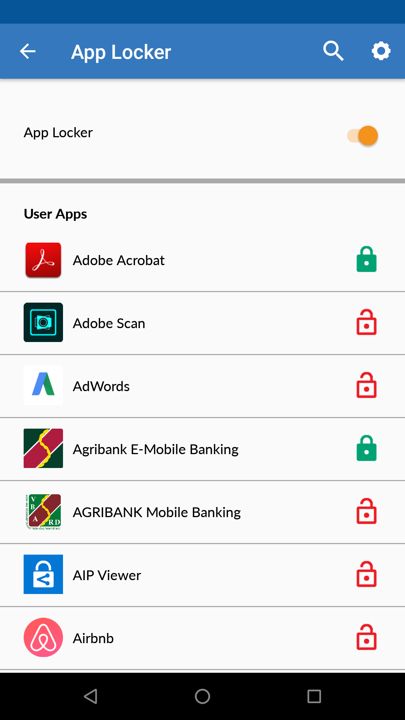The image size is (405, 720).
Task: Go back using header arrow
Action: (x=28, y=51)
